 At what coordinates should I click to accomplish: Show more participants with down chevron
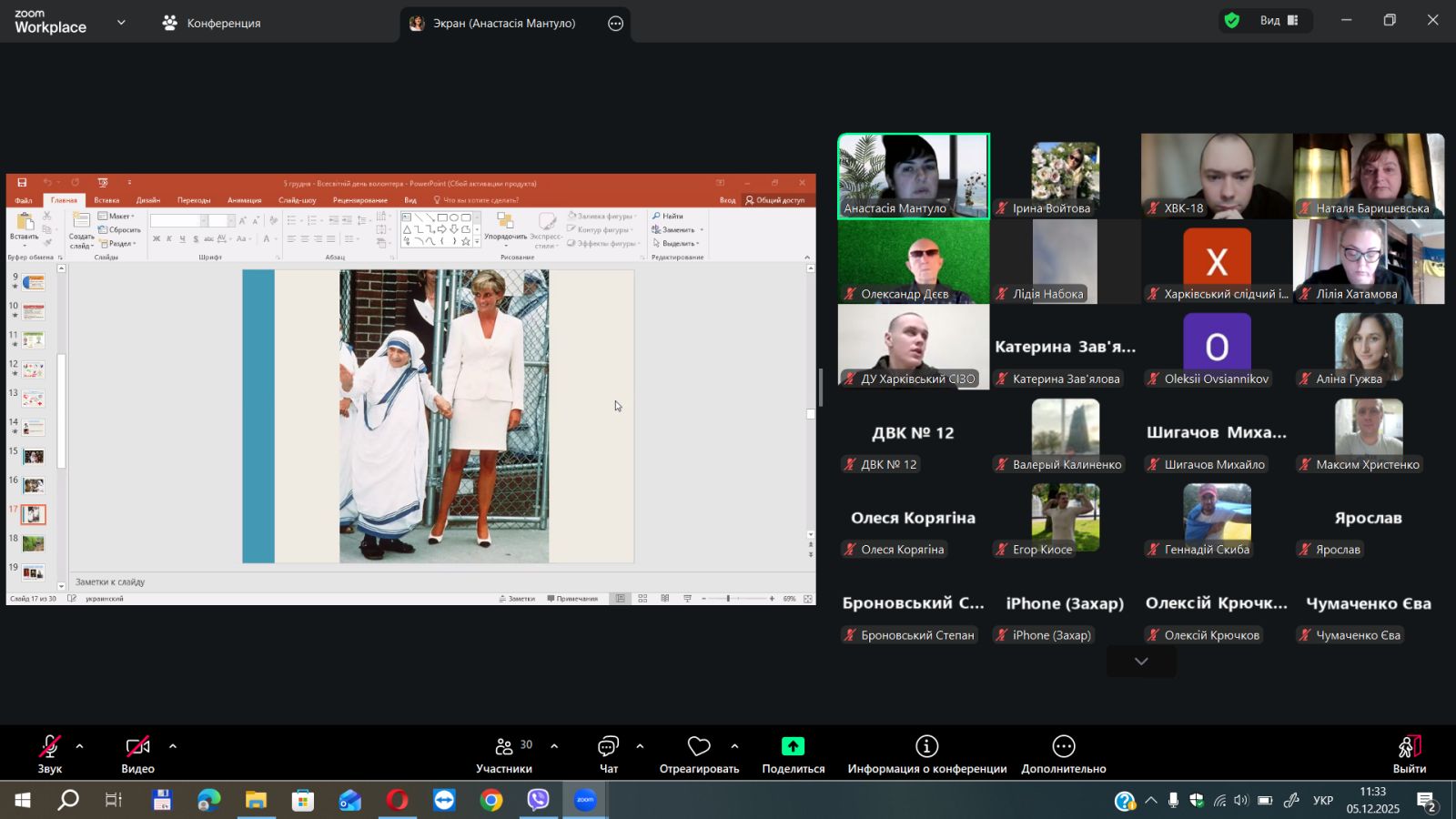pyautogui.click(x=1141, y=662)
